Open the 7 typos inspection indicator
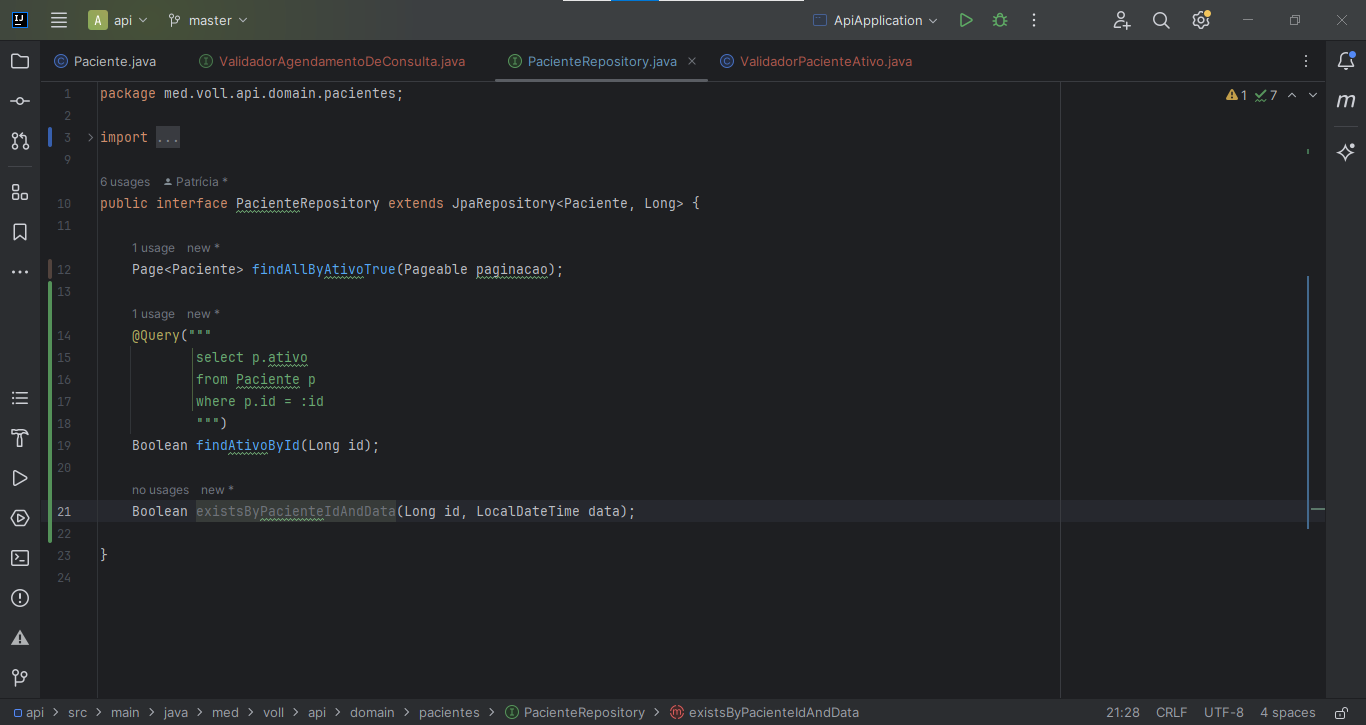The width and height of the screenshot is (1366, 725). 1266,95
